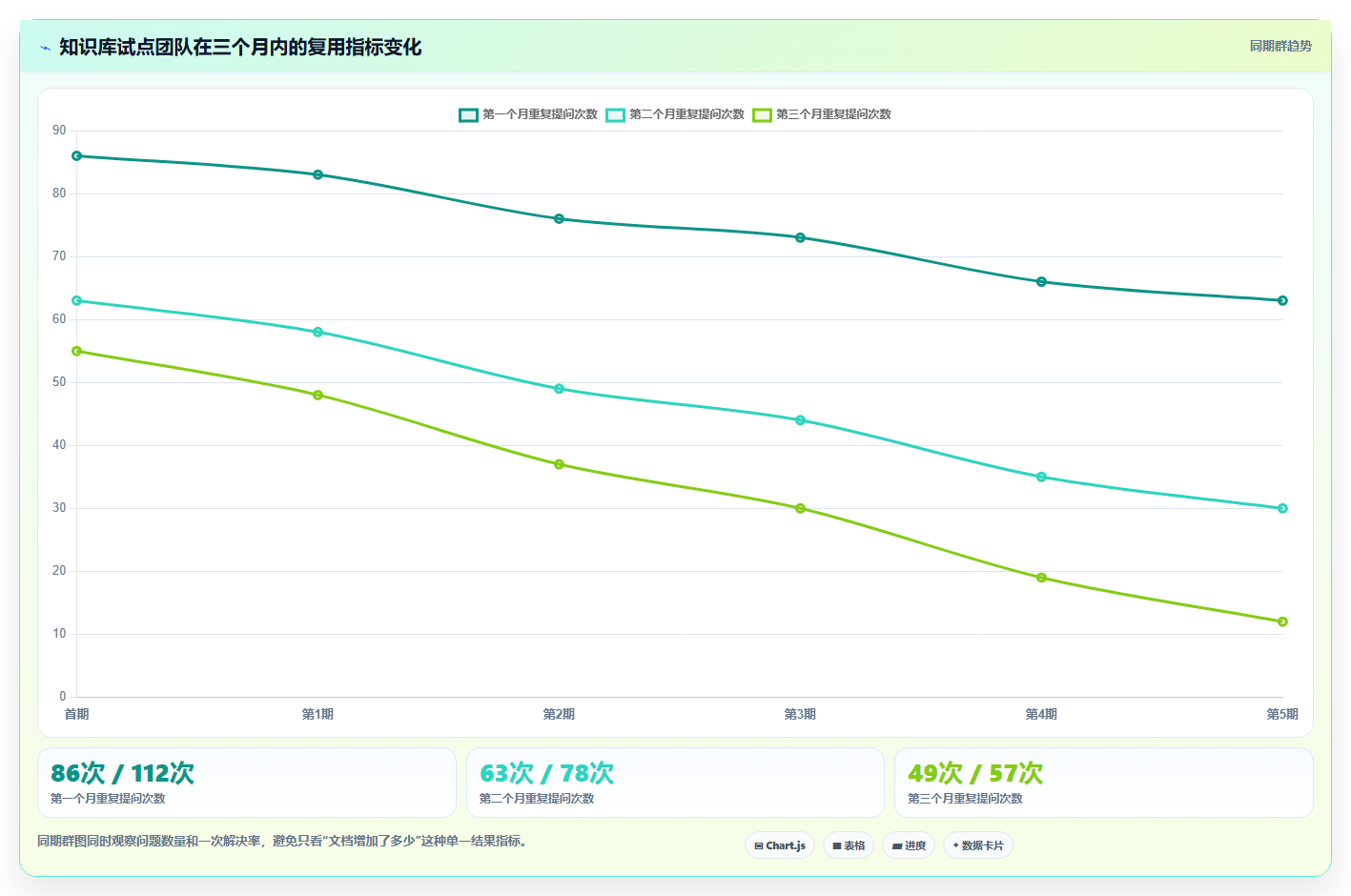The height and width of the screenshot is (896, 1351).
Task: Click the 86次 / 112次 stat card value
Action: click(122, 773)
